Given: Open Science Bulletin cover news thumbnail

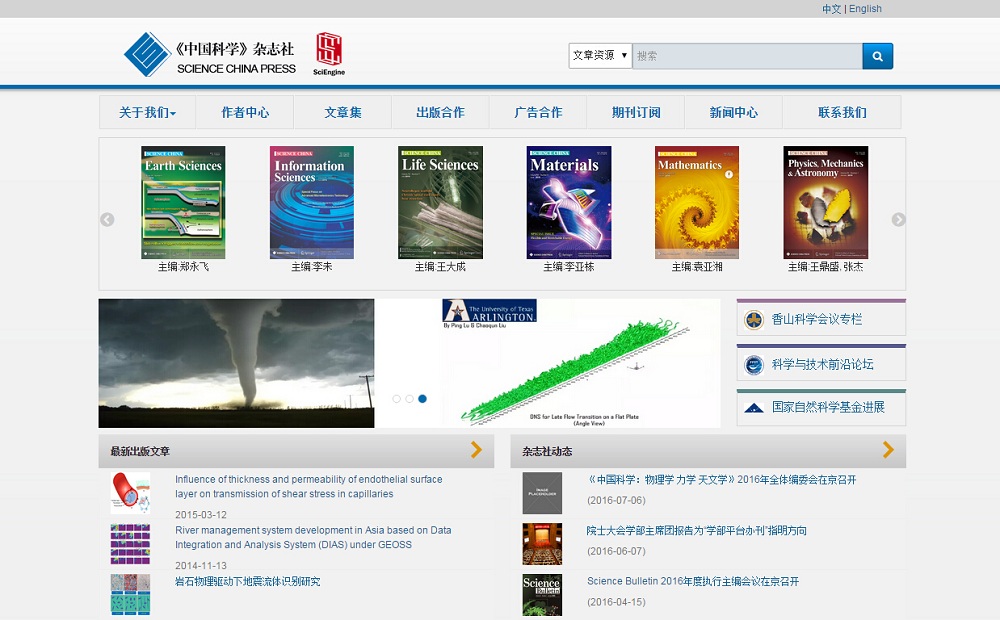Looking at the screenshot, I should (542, 594).
